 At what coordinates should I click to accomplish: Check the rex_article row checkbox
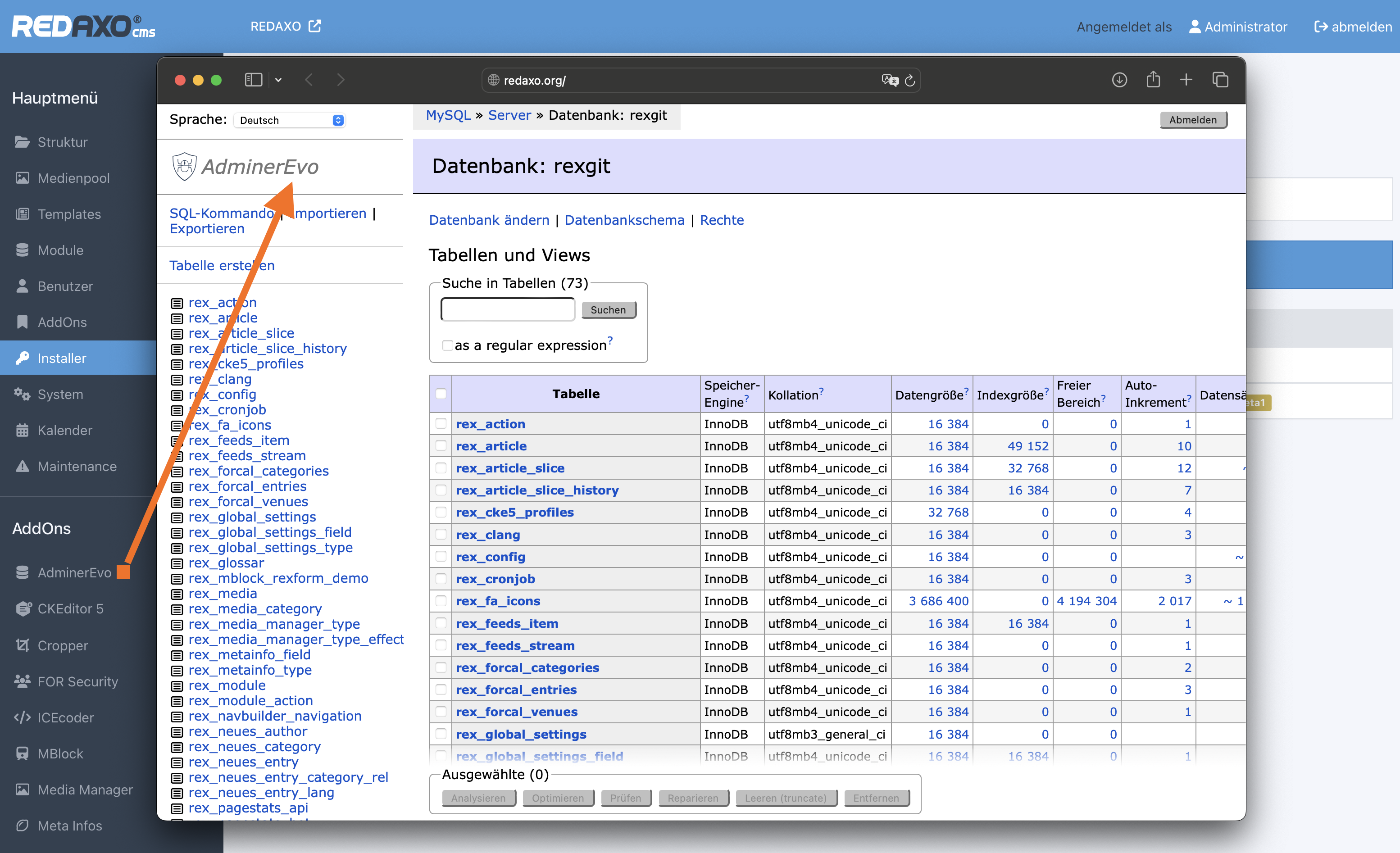(441, 446)
